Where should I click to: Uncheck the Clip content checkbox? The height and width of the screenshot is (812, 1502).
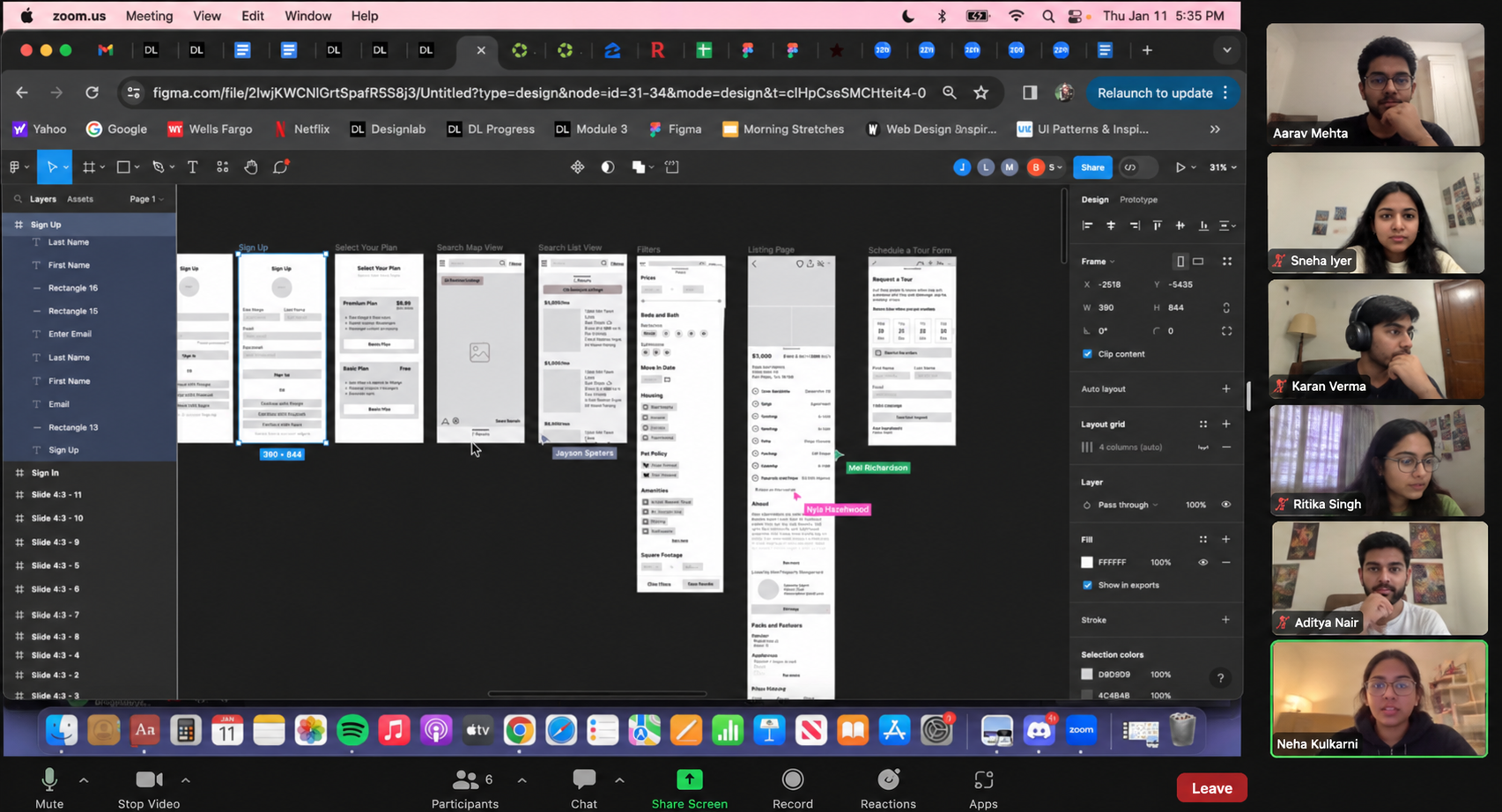[x=1087, y=354]
